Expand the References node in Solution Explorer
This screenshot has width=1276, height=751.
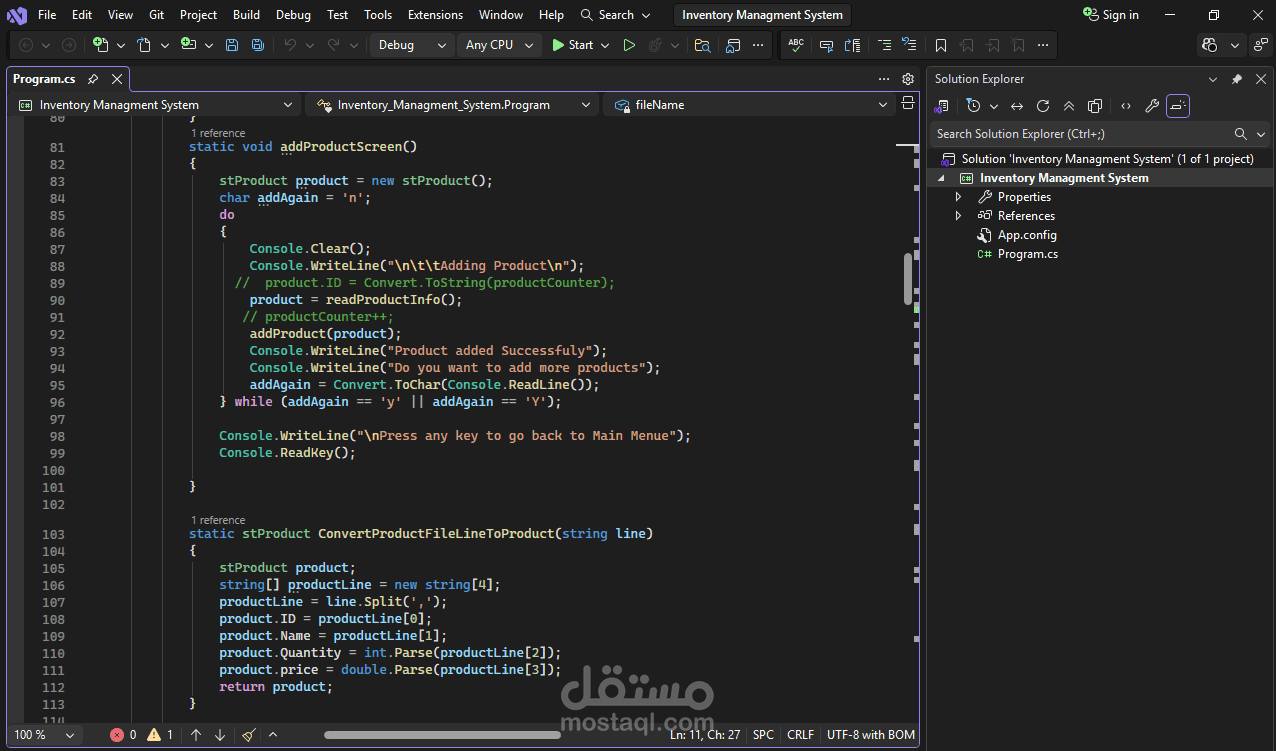pos(959,216)
